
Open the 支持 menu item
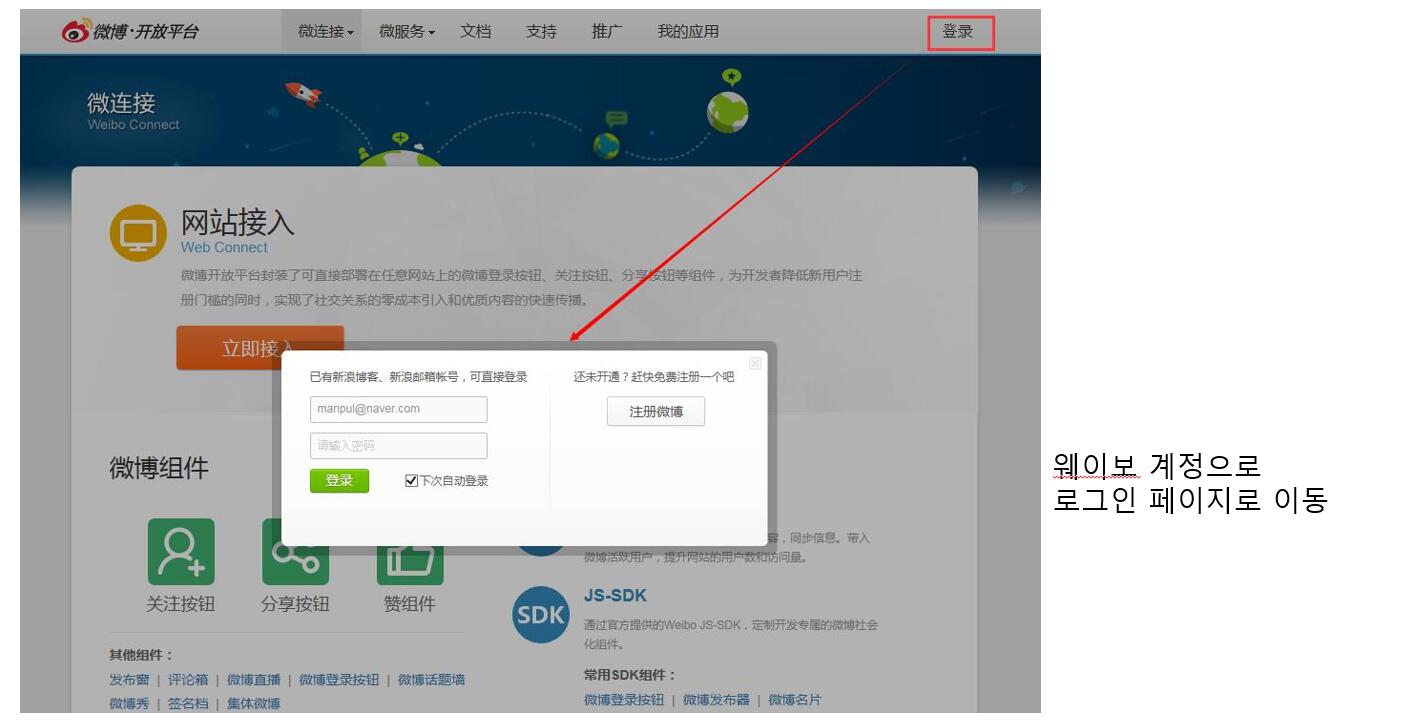tap(541, 32)
